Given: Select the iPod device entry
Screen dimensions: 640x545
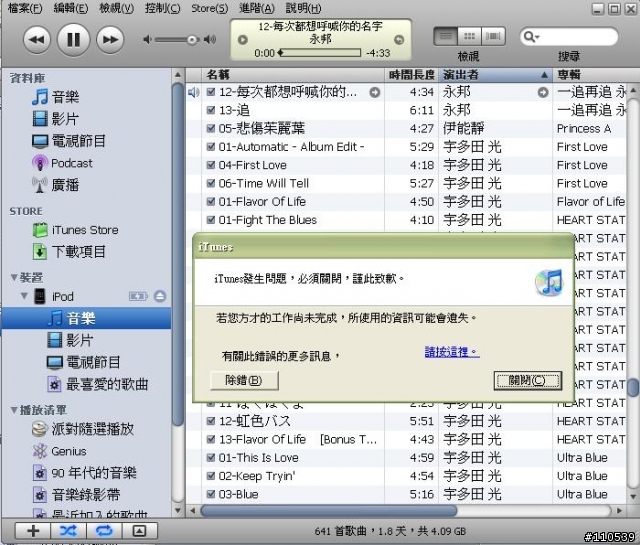Looking at the screenshot, I should pos(62,296).
